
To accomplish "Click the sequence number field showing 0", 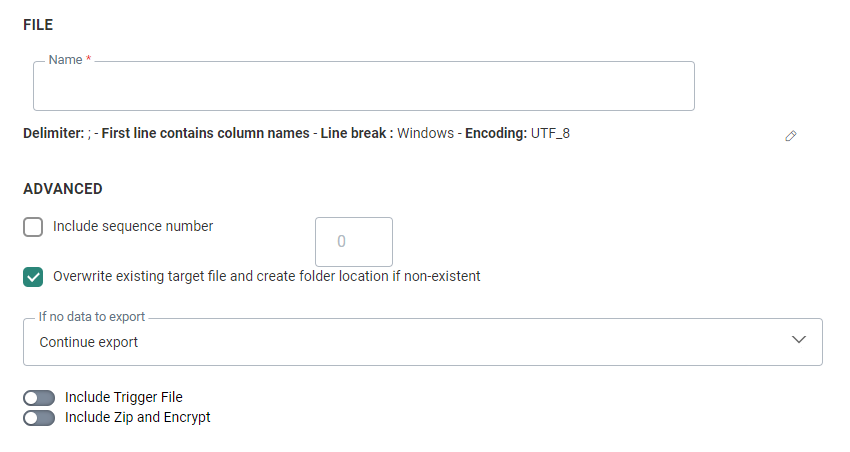I will (x=354, y=241).
